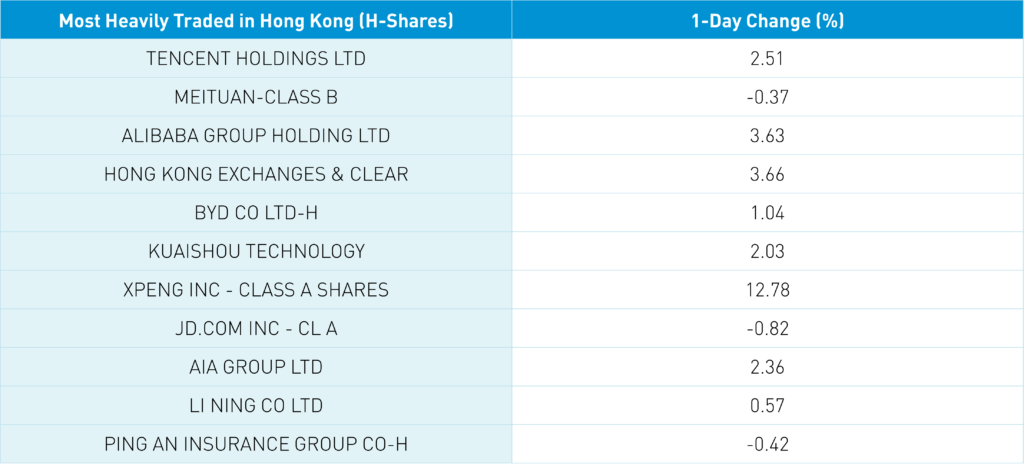Screen dimensions: 1024x467
Task: Select the MEITUAN-CLASS B row name
Action: click(256, 97)
